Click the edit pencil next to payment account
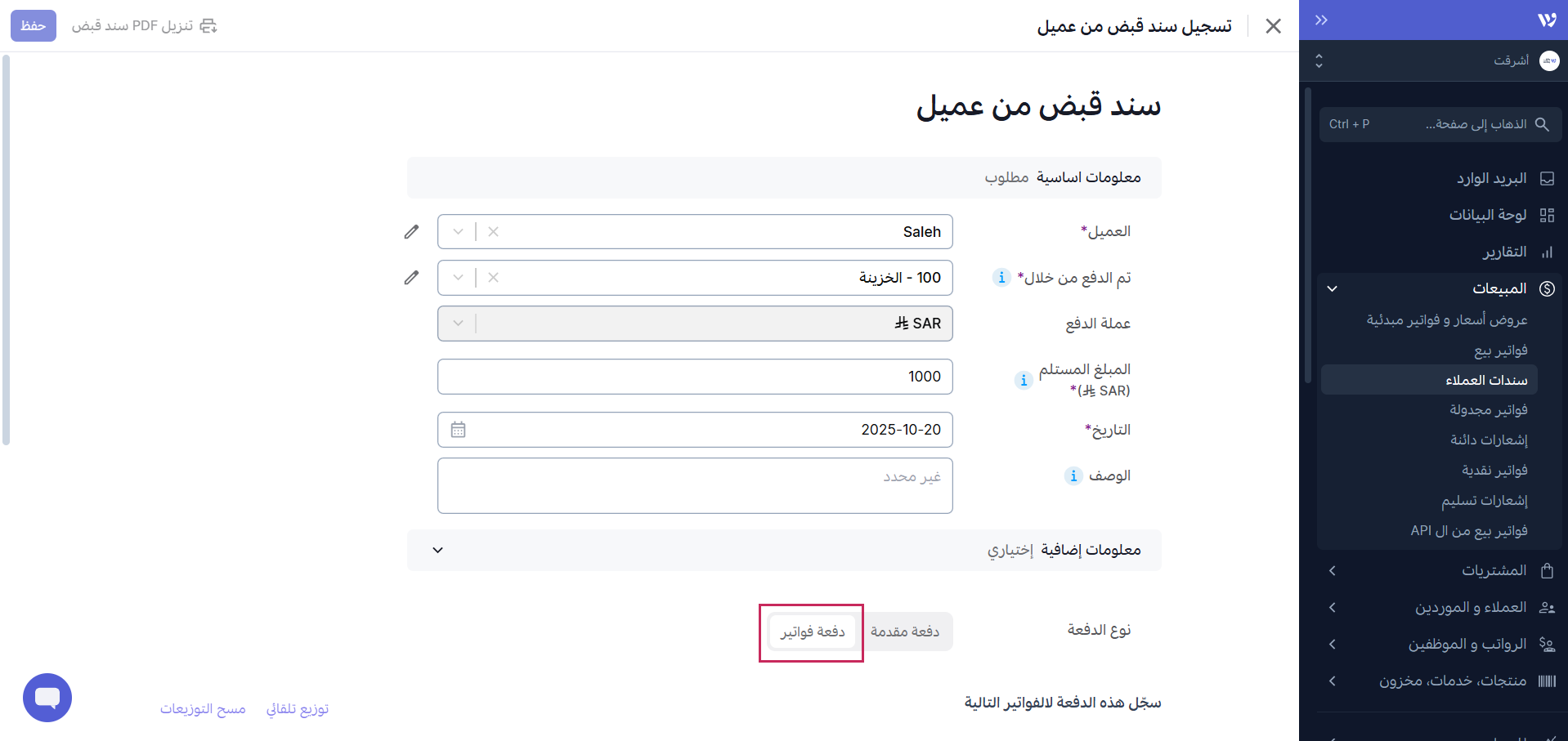 (411, 278)
